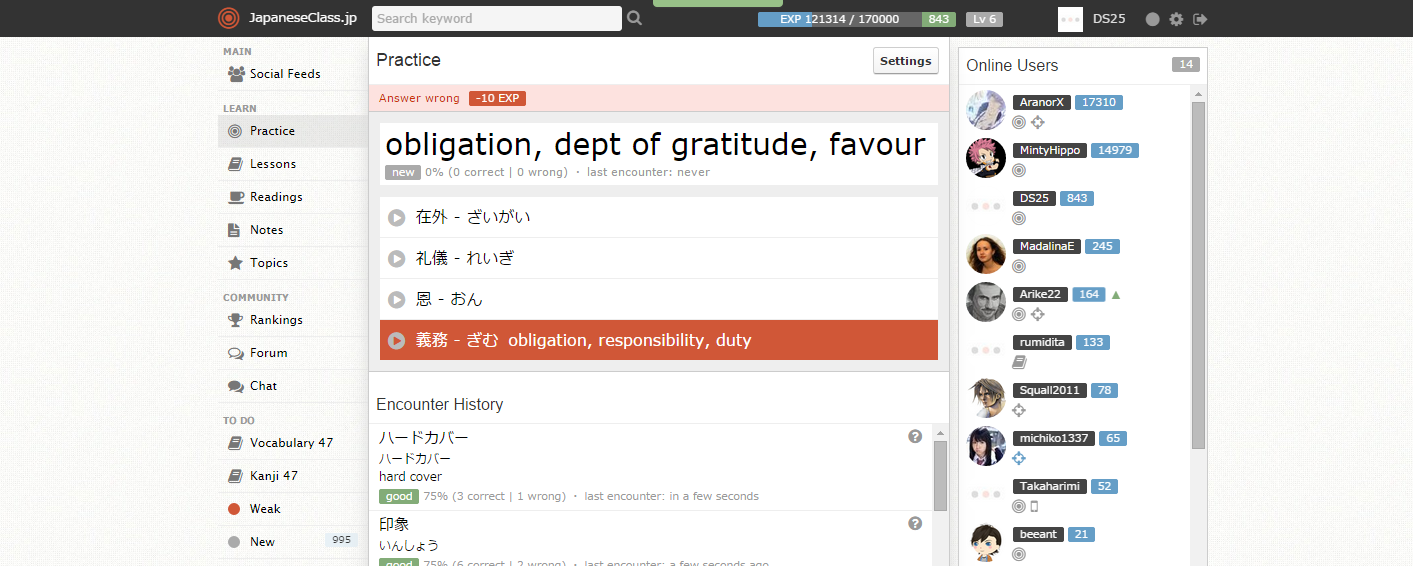Screen dimensions: 1413x566
Task: Play audio for 礼儀 answer option
Action: pos(397,258)
